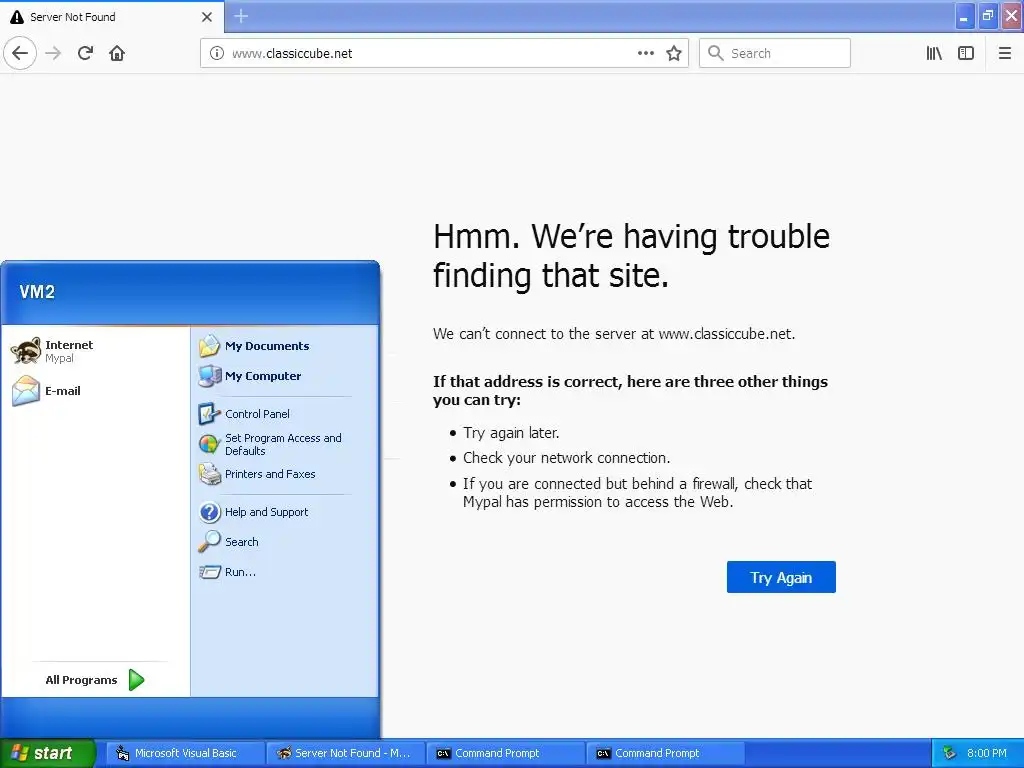Click the Control Panel icon
Viewport: 1024px width, 768px height.
click(x=210, y=413)
